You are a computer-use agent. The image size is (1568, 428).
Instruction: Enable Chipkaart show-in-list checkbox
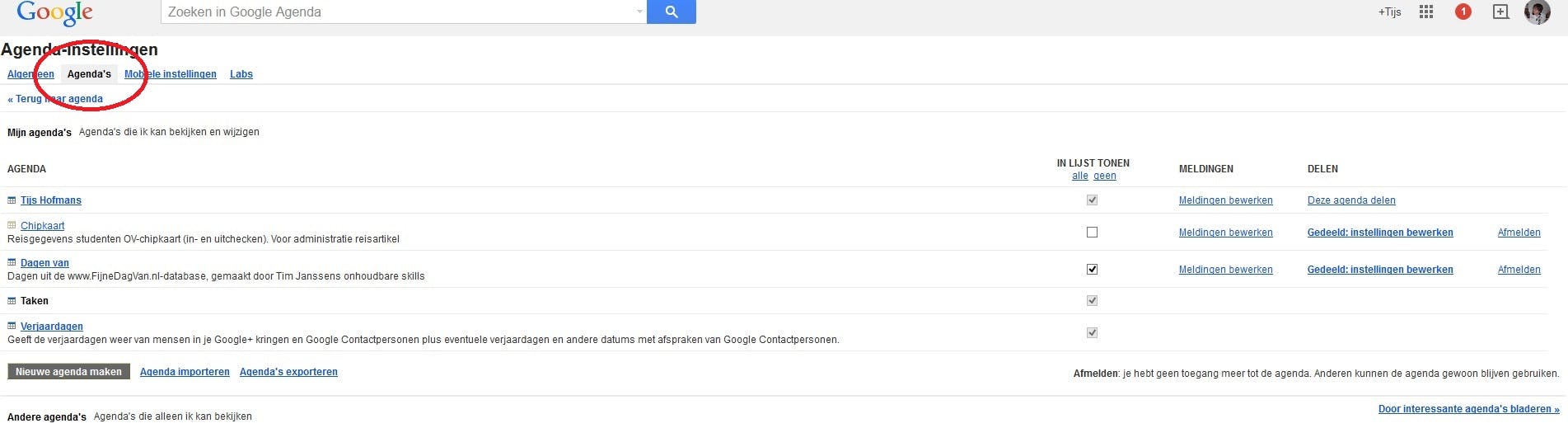point(1092,233)
